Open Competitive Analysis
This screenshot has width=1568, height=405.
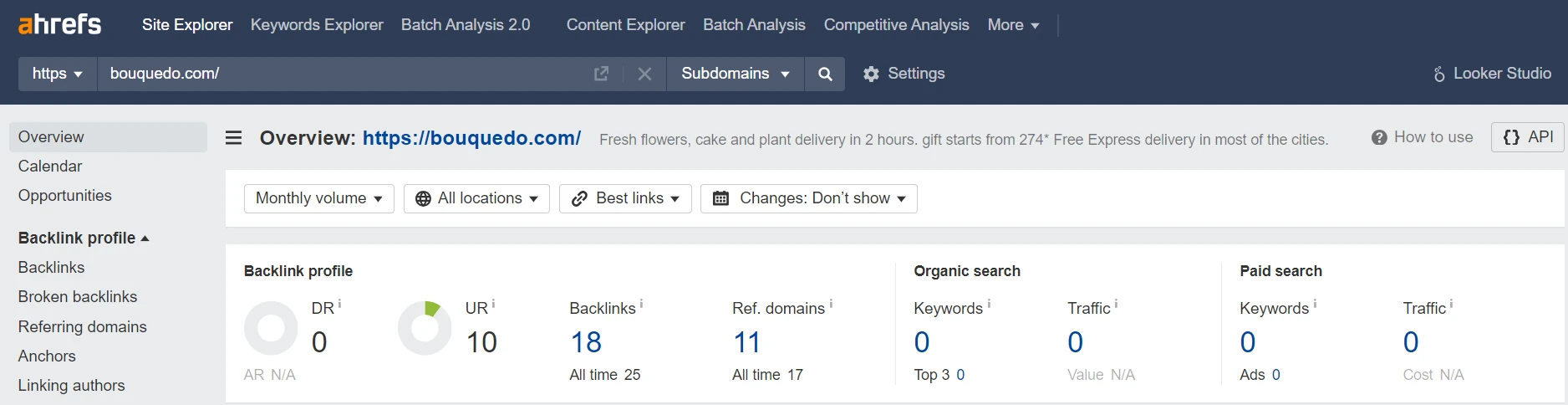tap(896, 25)
